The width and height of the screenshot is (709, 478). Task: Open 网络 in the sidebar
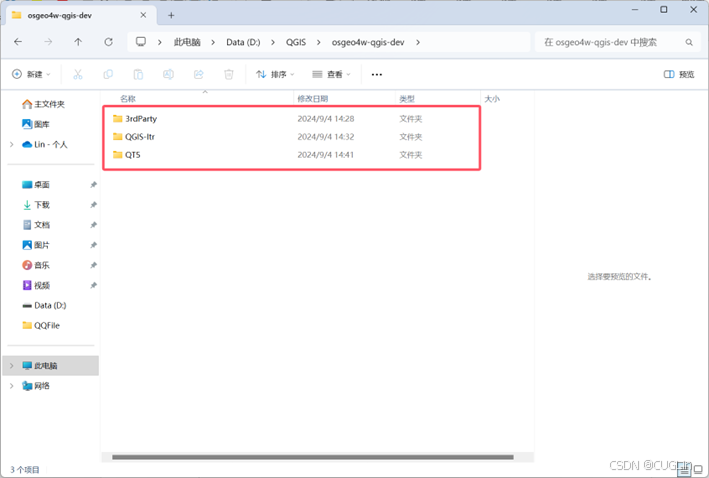(36, 386)
